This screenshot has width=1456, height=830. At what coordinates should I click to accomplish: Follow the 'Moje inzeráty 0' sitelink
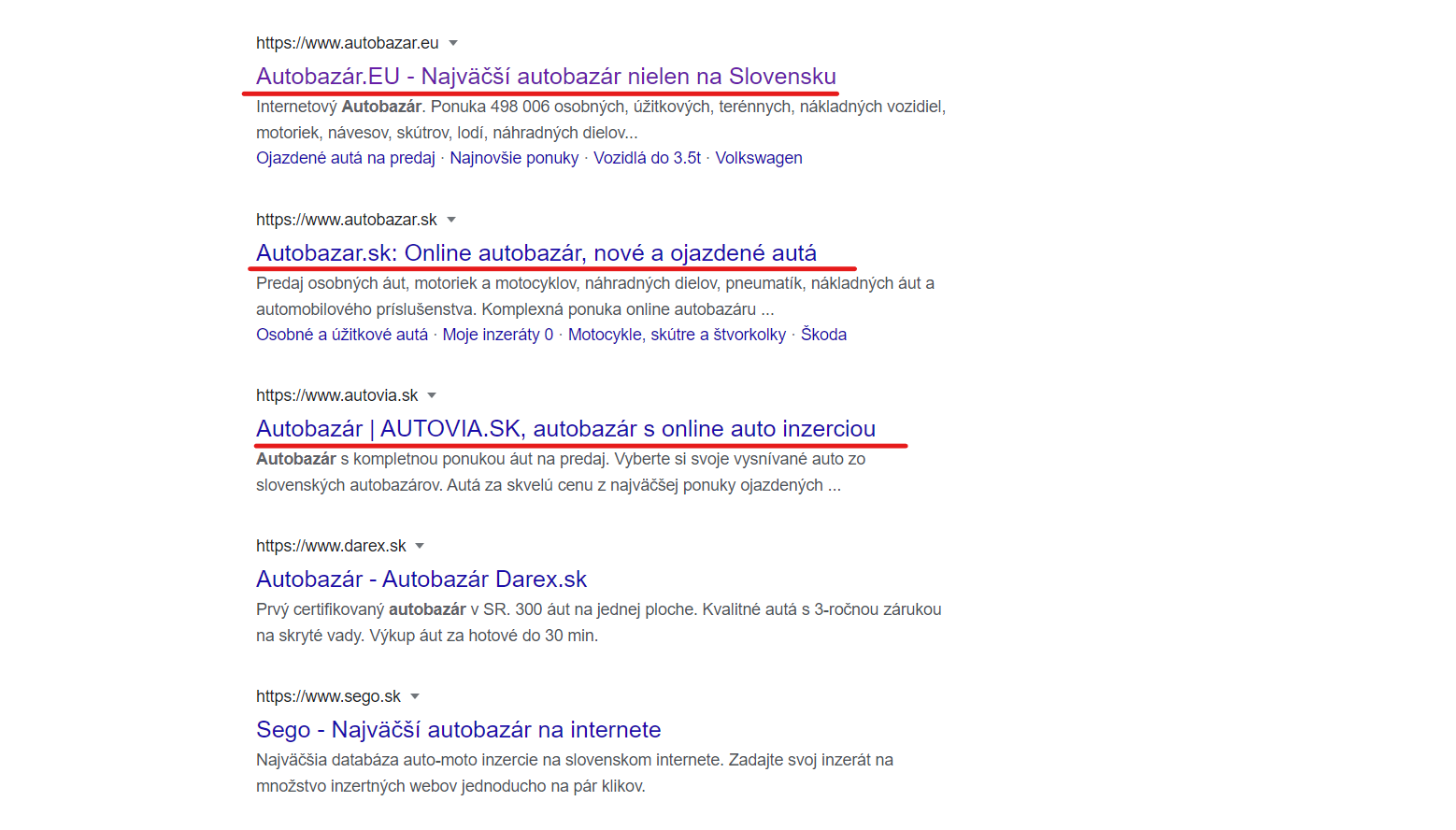tap(498, 335)
